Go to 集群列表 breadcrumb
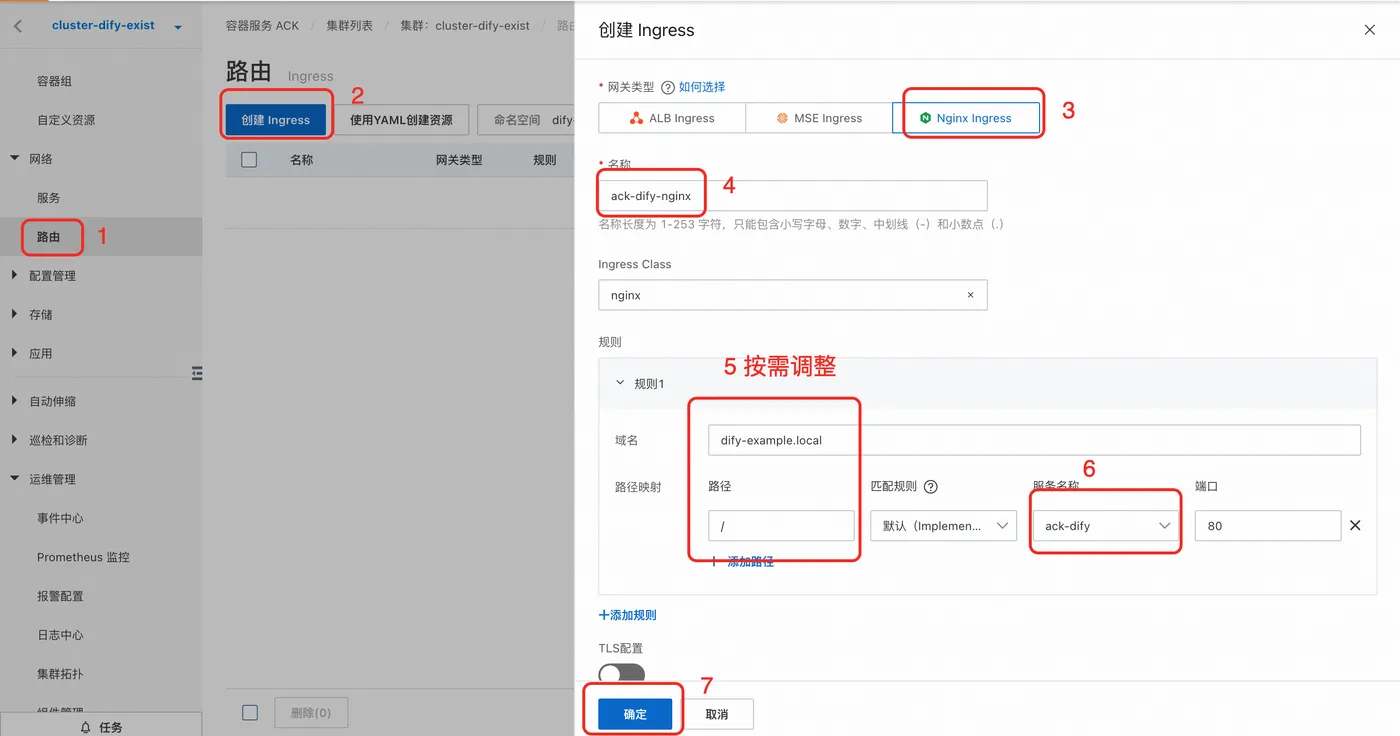The width and height of the screenshot is (1400, 736). 350,26
